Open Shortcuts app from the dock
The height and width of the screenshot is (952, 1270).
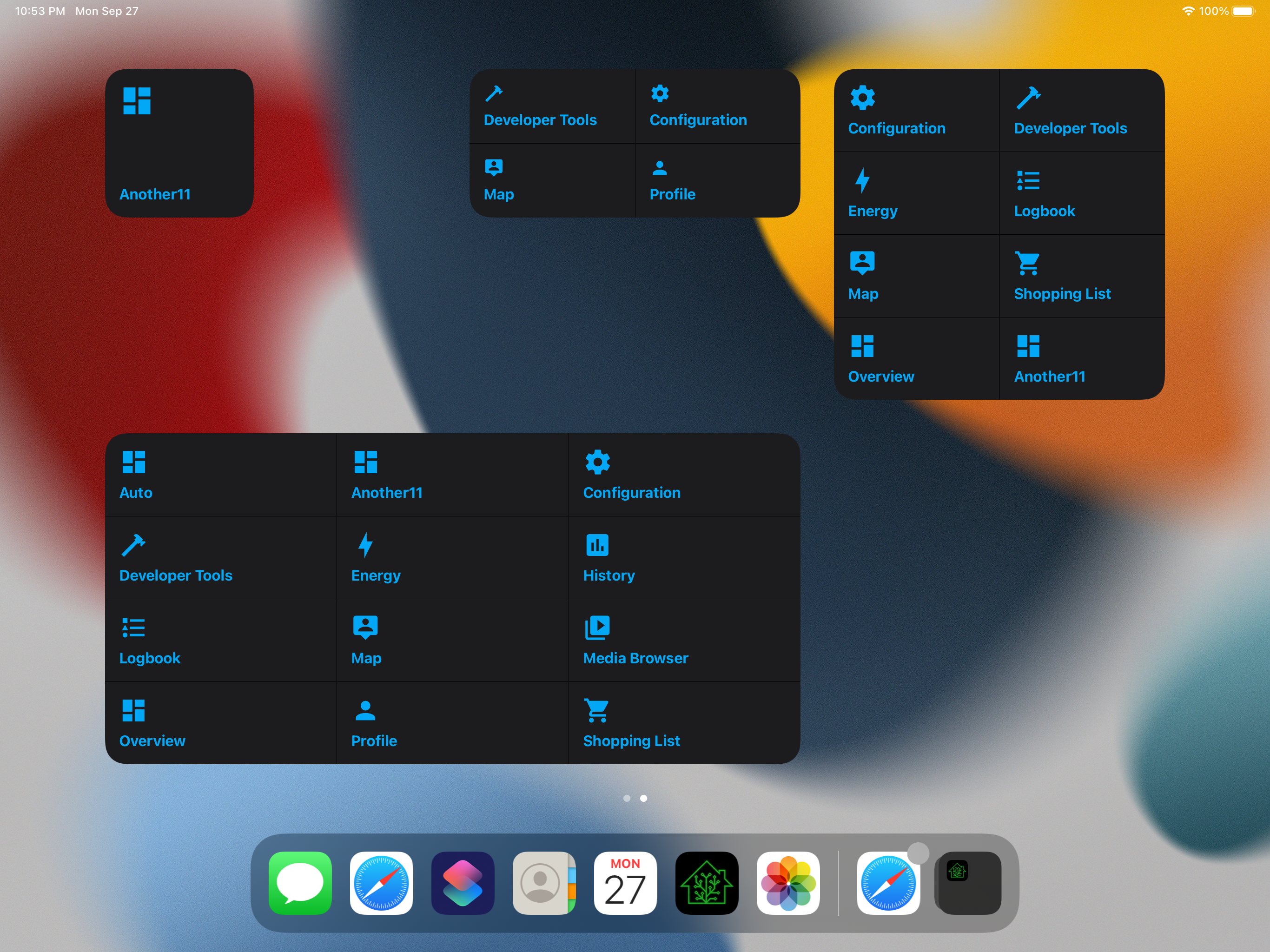462,883
